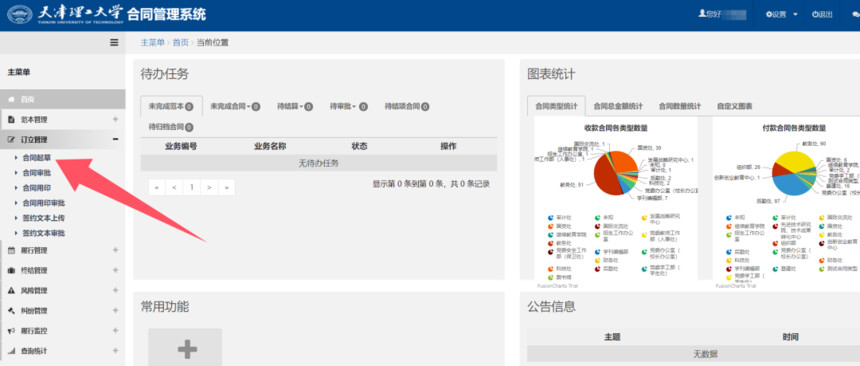The width and height of the screenshot is (860, 366).
Task: Go to previous page with < button
Action: [x=174, y=187]
